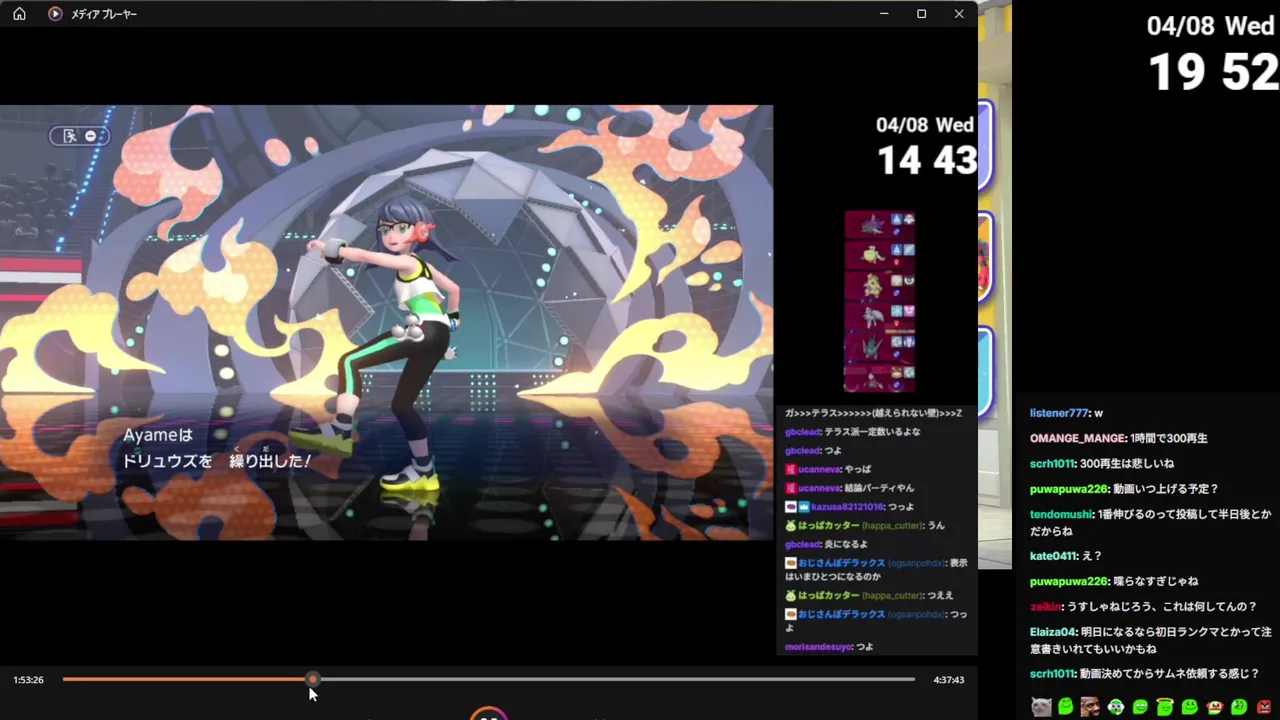Click the battle text ドリュウズを 繰り出した!

click(216, 461)
